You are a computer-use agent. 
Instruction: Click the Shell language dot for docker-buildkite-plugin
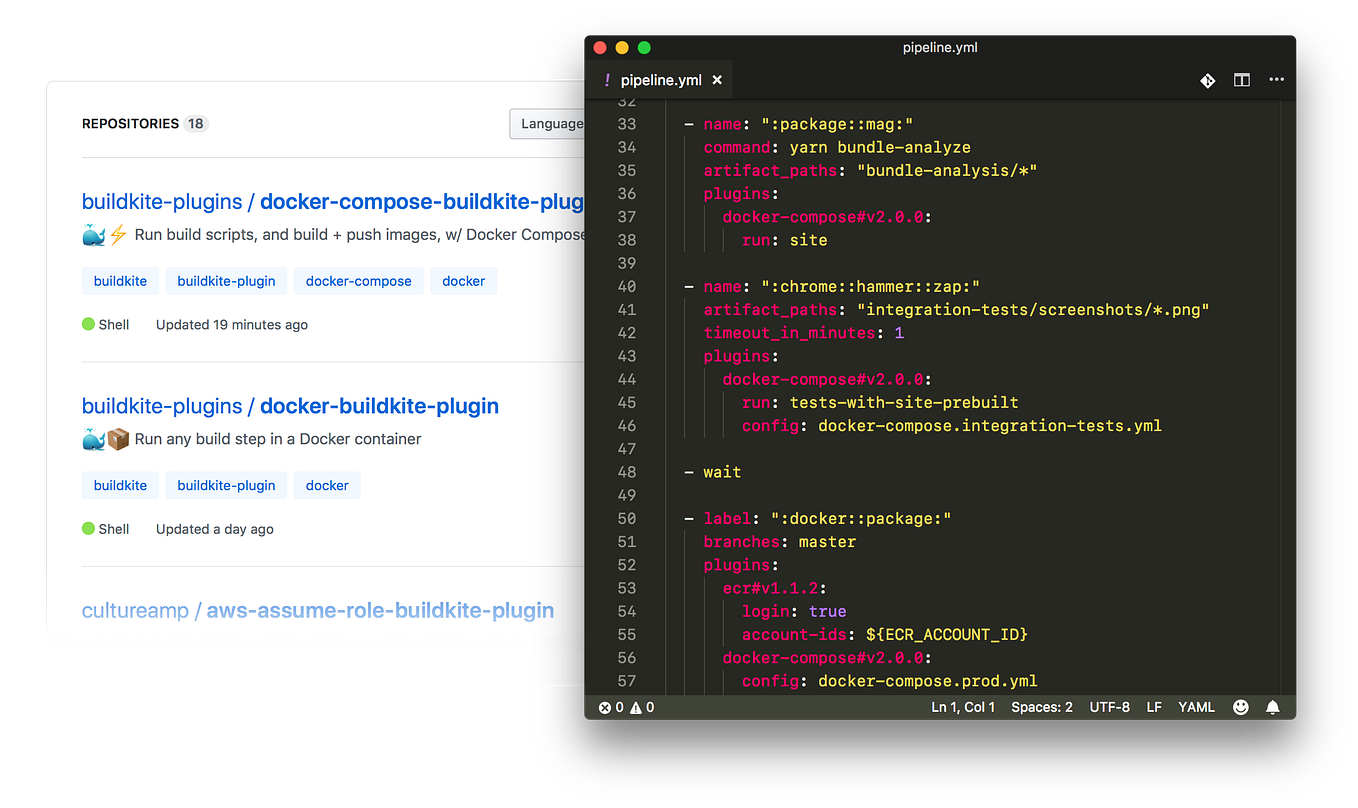[87, 528]
